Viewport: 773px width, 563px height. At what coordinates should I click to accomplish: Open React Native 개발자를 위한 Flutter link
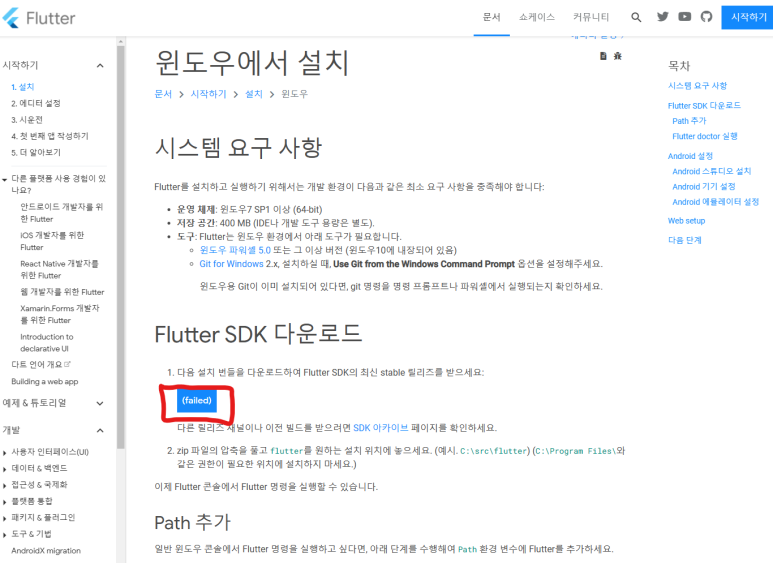click(x=59, y=270)
